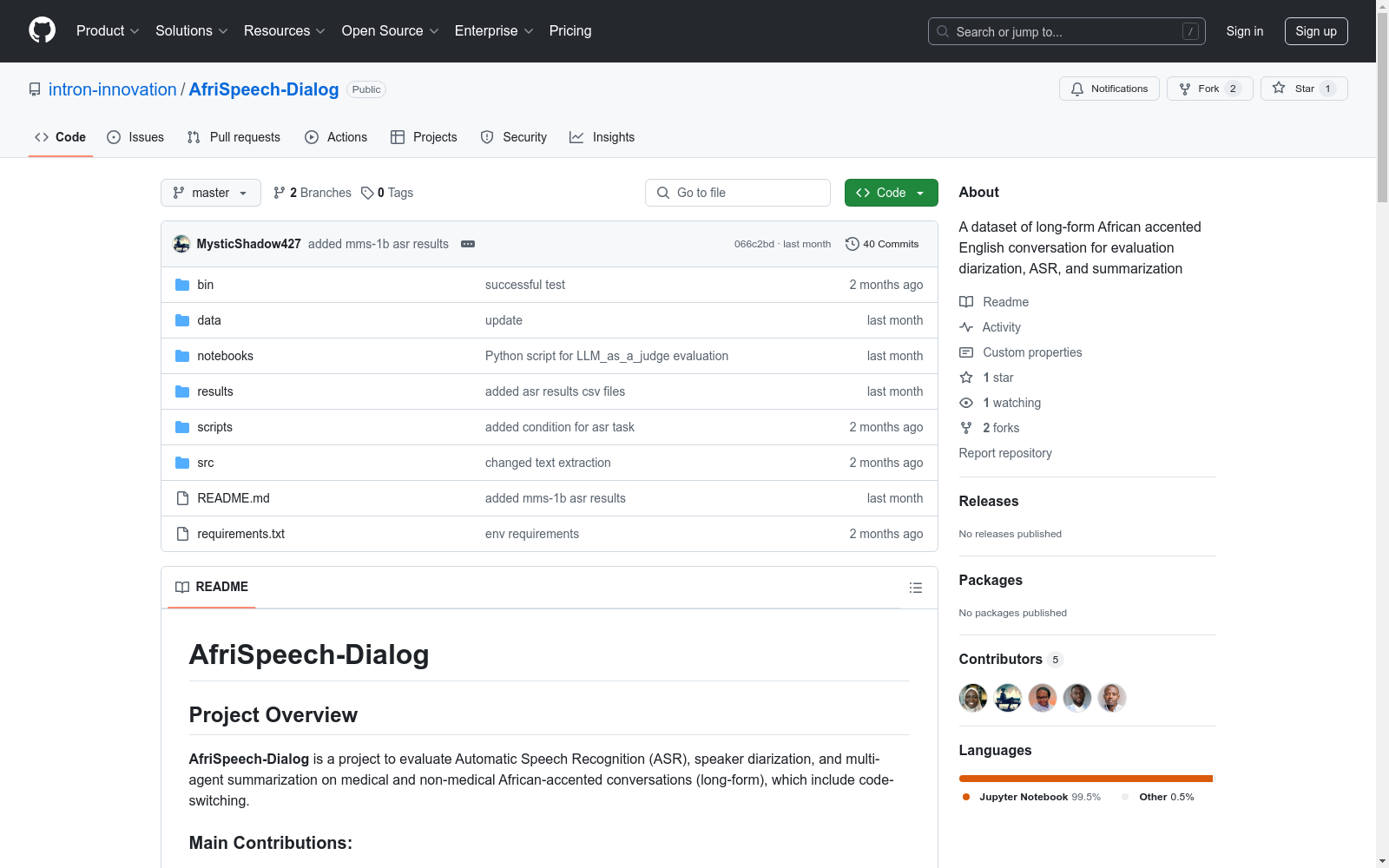Viewport: 1389px width, 868px height.
Task: Click the Custom properties note icon
Action: (966, 352)
